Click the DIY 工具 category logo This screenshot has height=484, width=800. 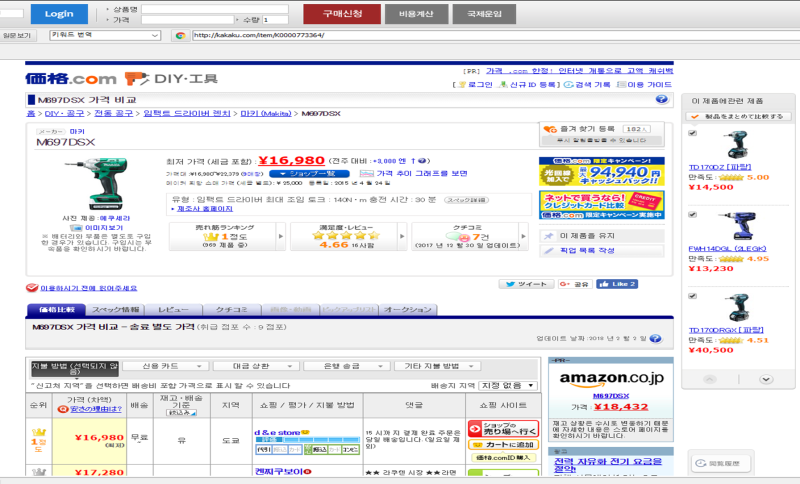[171, 79]
